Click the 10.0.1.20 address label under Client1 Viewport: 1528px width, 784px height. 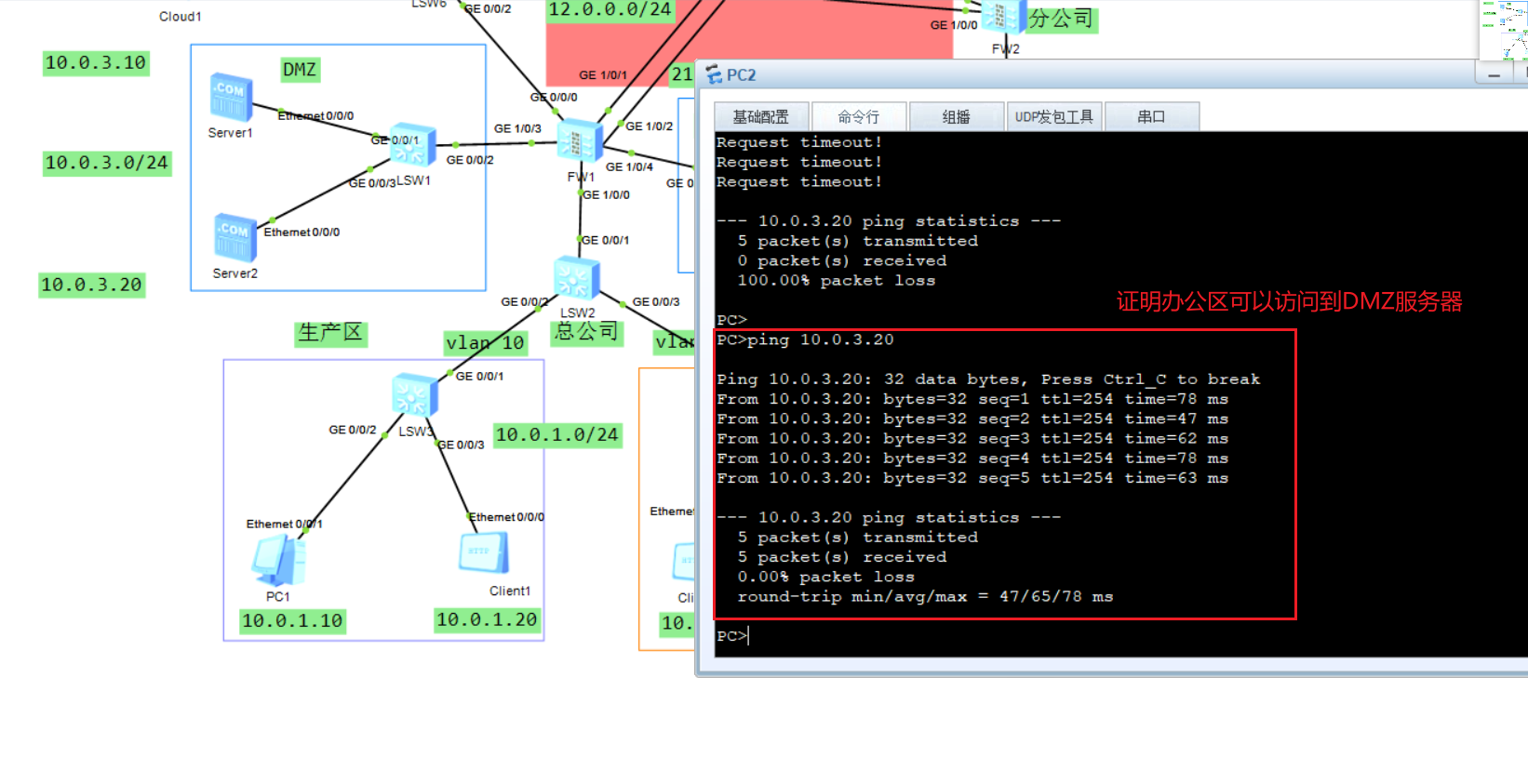(487, 619)
